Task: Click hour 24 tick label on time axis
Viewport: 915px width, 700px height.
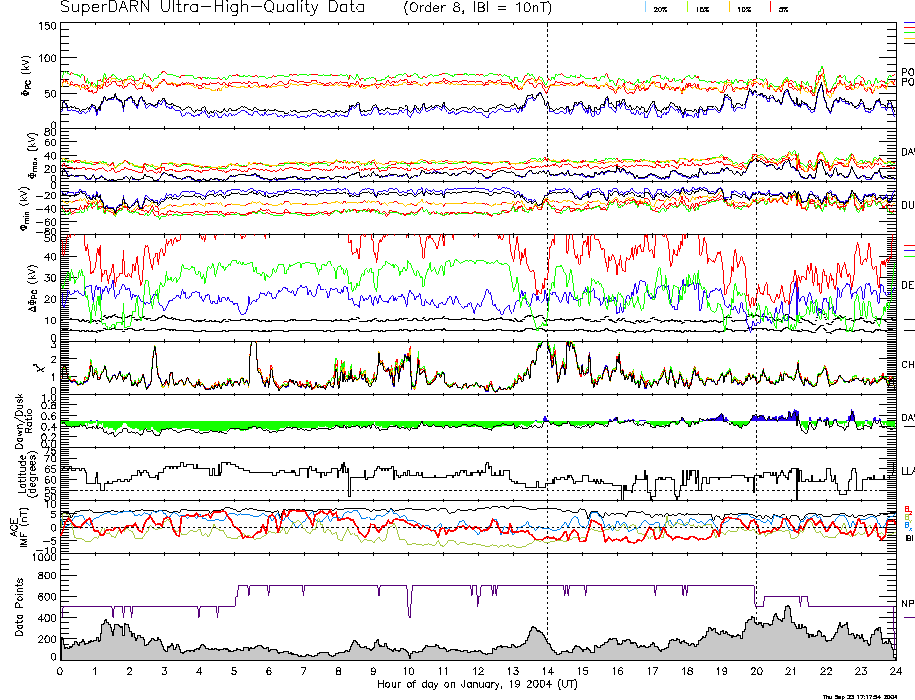Action: point(894,673)
